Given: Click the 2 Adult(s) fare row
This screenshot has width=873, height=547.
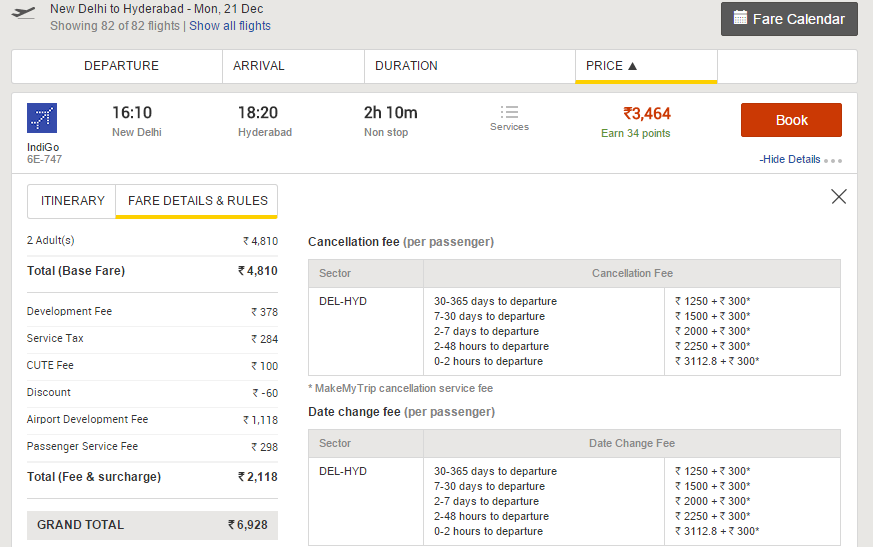Looking at the screenshot, I should [153, 241].
